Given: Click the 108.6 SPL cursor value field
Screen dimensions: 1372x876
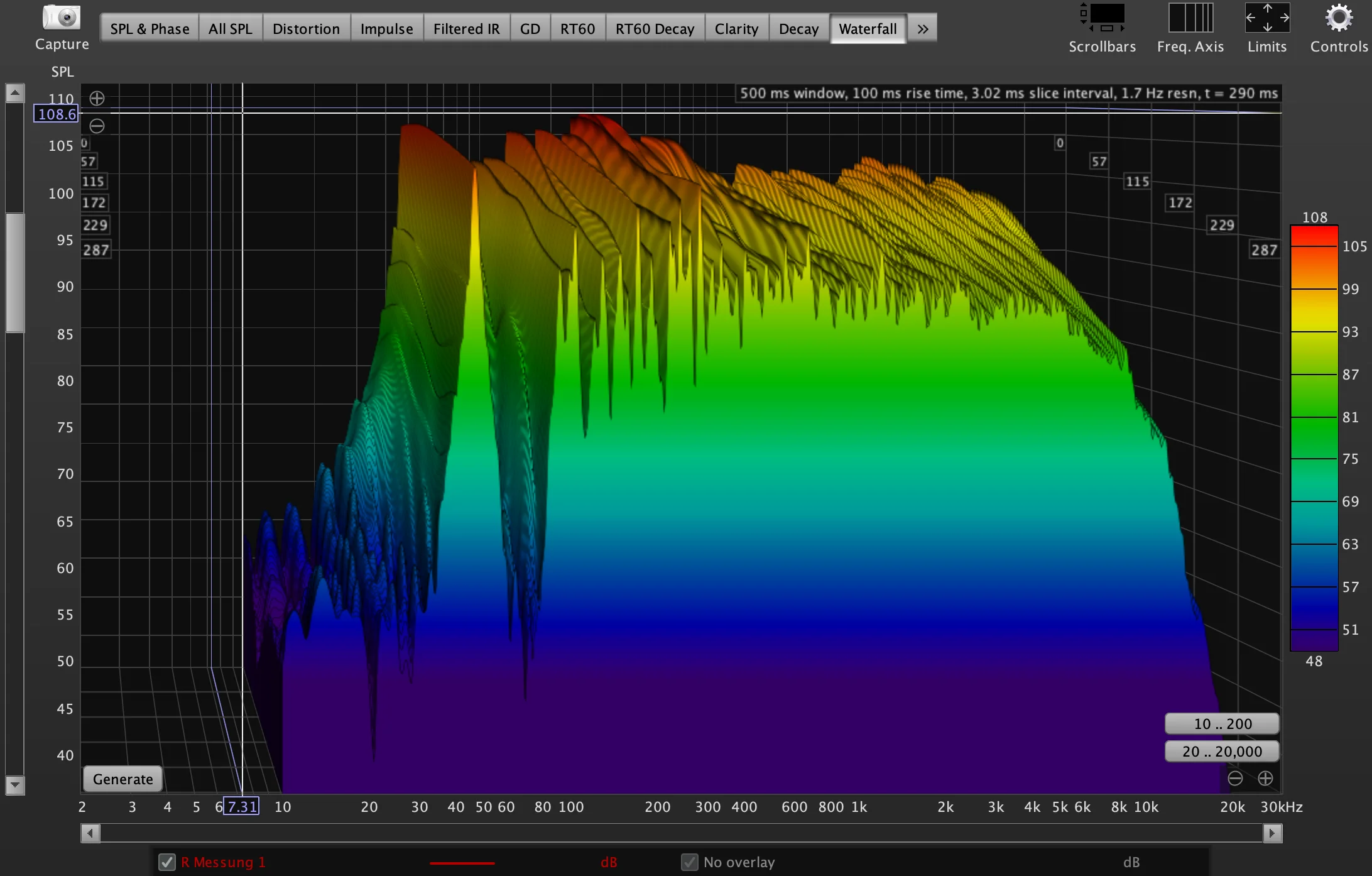Looking at the screenshot, I should pos(56,114).
